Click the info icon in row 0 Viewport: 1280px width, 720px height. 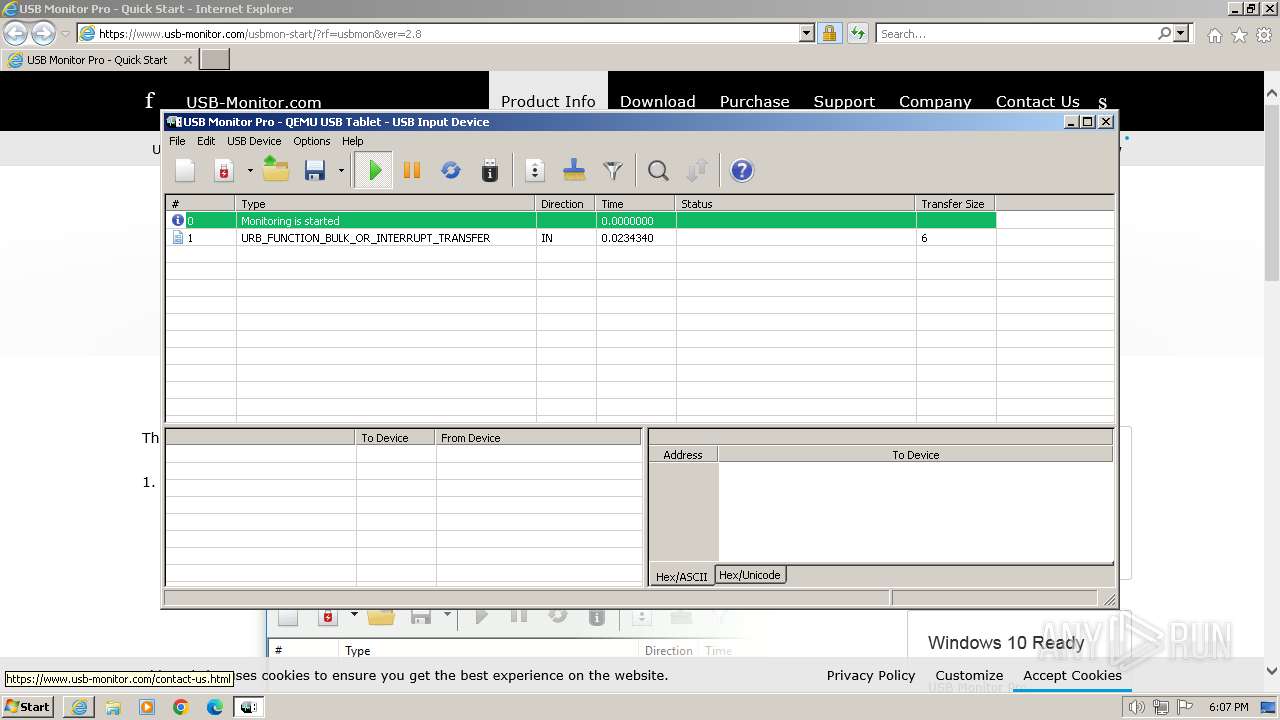click(178, 221)
